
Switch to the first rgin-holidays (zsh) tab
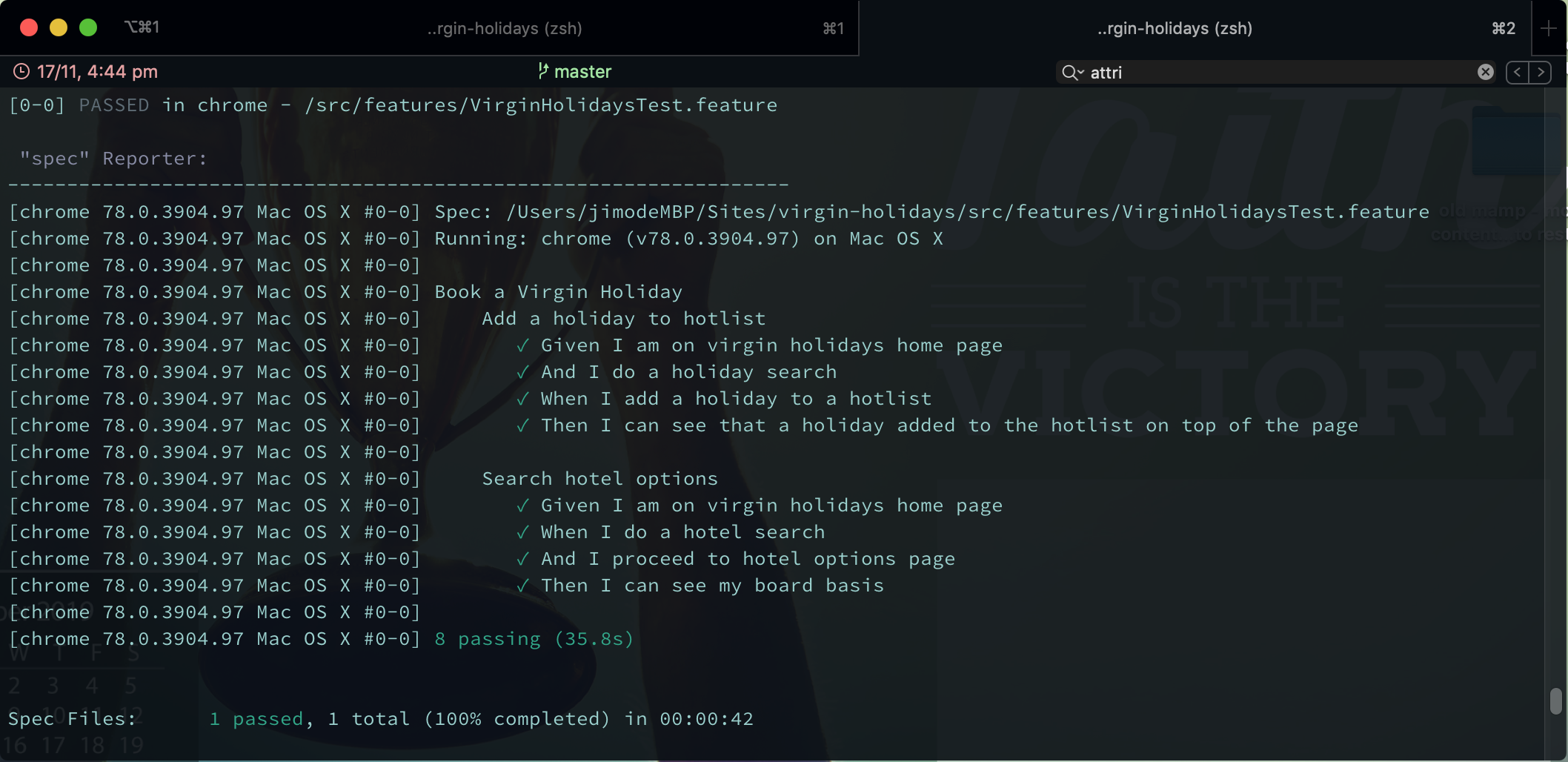point(504,28)
